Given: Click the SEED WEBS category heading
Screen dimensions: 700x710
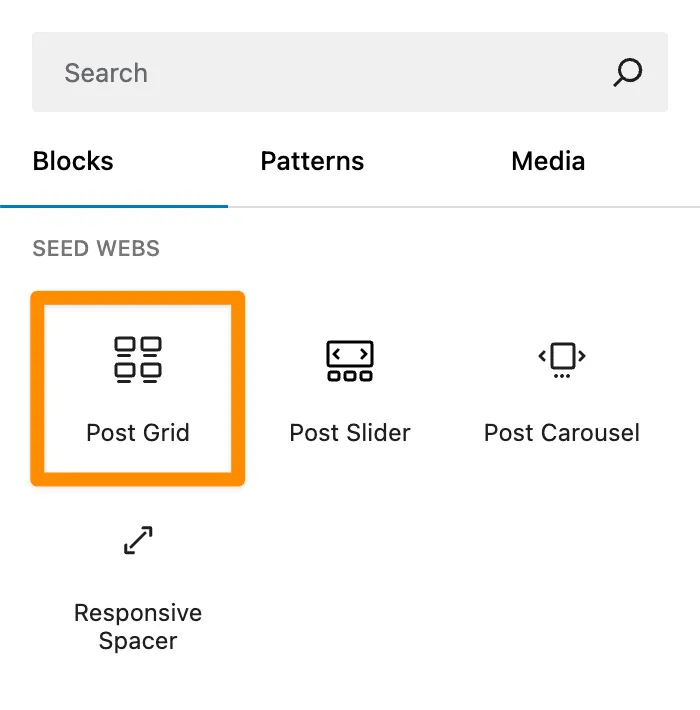Looking at the screenshot, I should tap(96, 249).
